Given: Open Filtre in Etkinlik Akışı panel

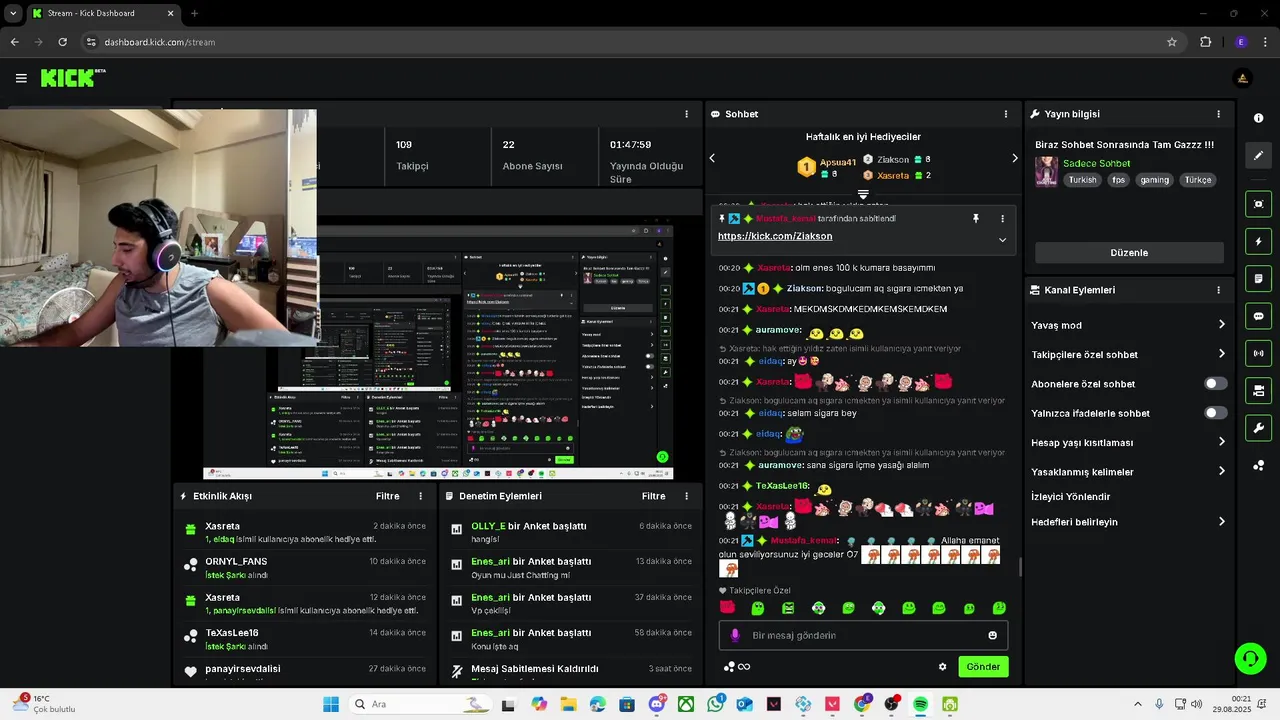Looking at the screenshot, I should (x=387, y=496).
